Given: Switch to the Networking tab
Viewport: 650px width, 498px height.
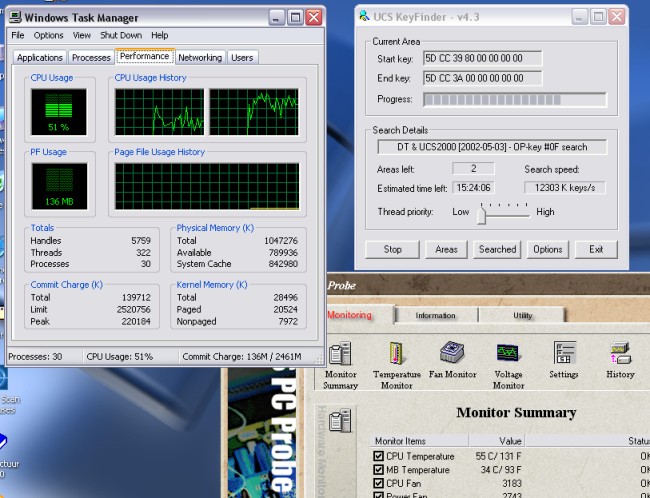Looking at the screenshot, I should pos(200,58).
